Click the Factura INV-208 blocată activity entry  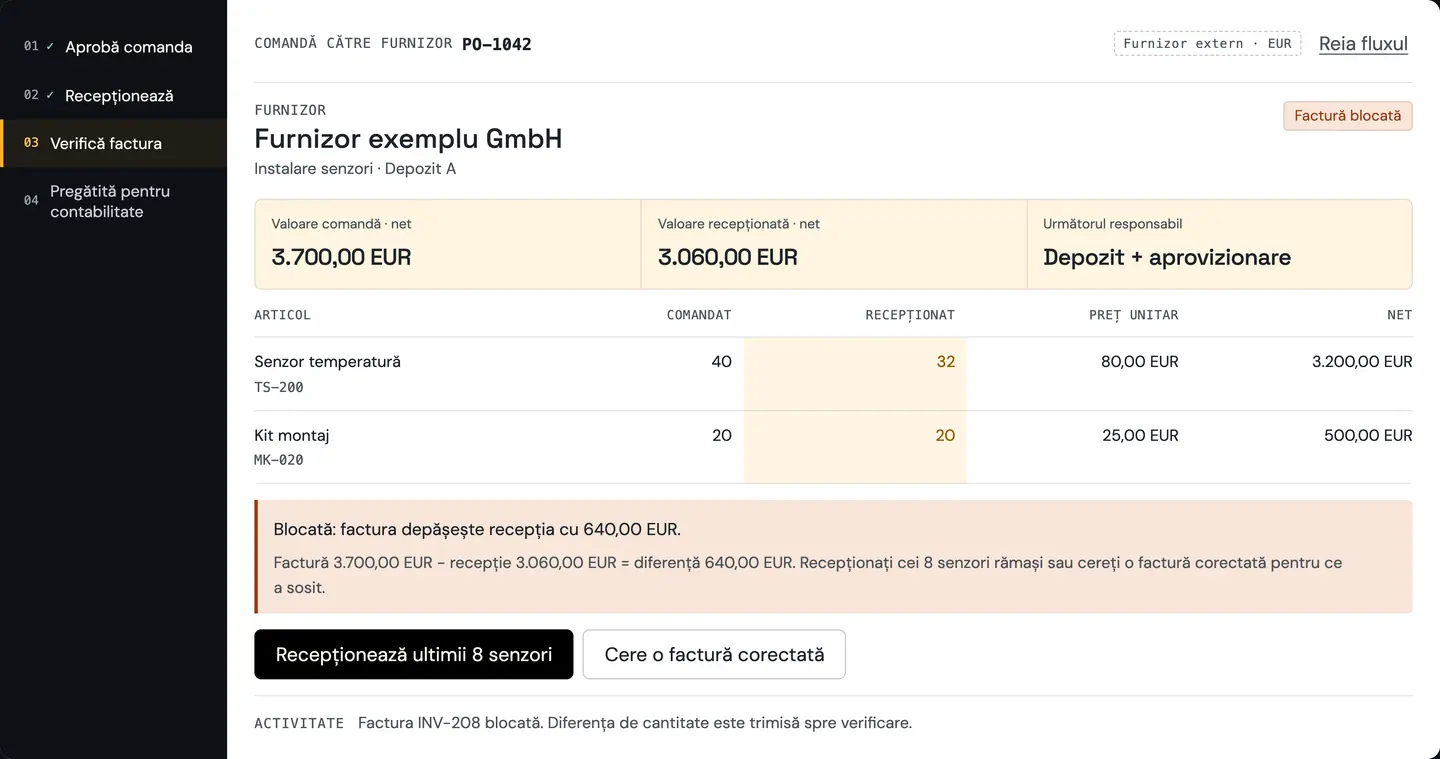click(635, 723)
